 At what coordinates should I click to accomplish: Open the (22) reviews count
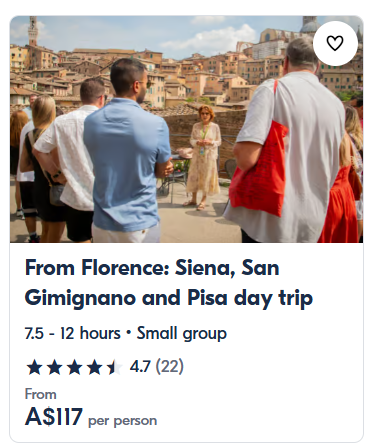[x=170, y=367]
